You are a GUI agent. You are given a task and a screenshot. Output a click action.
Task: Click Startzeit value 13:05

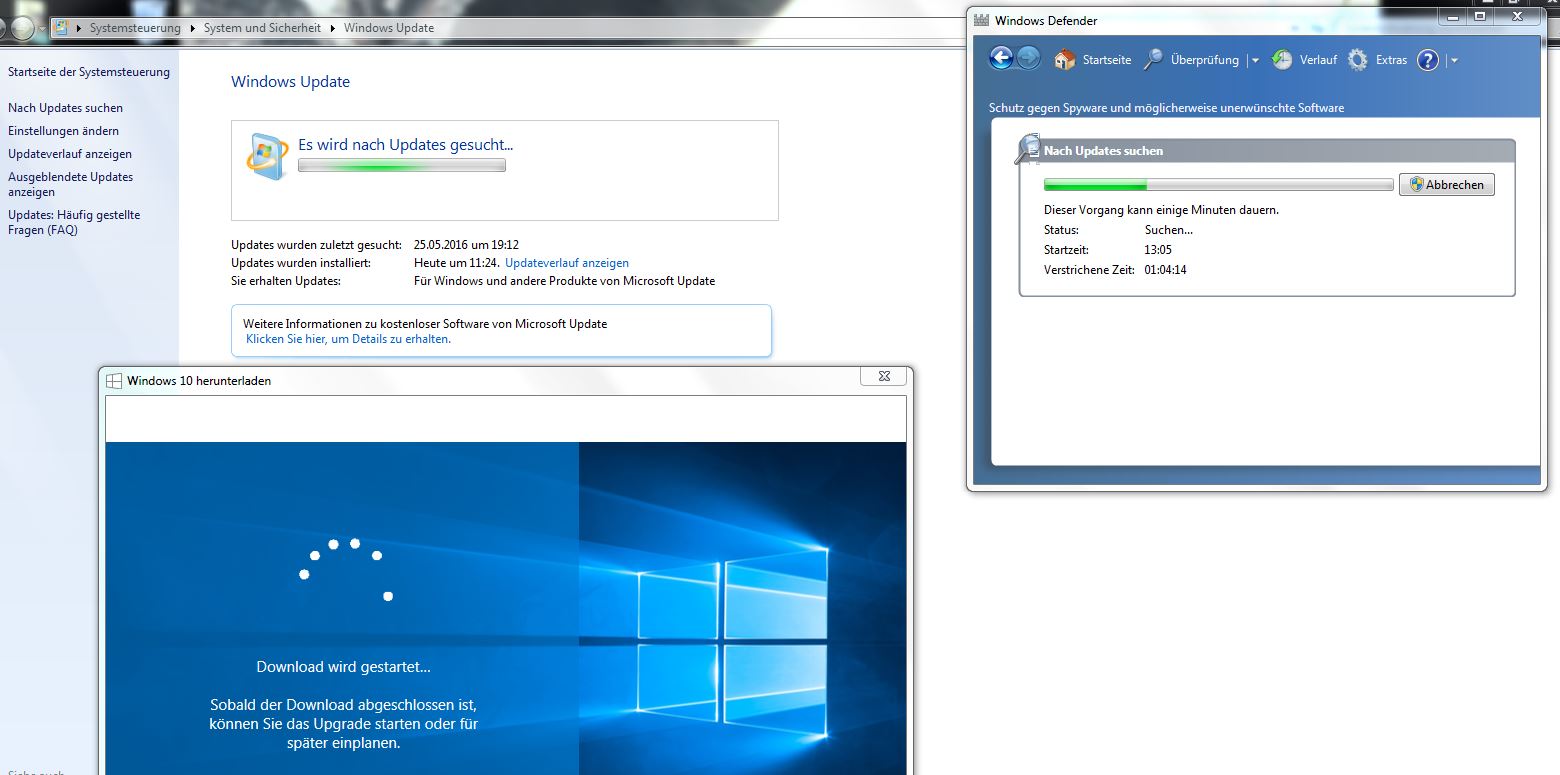1158,250
